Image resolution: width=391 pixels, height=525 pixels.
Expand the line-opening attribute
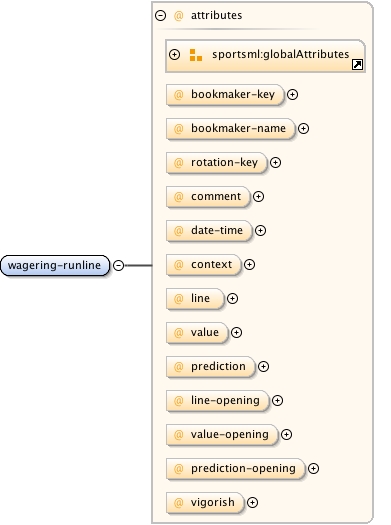click(x=277, y=400)
